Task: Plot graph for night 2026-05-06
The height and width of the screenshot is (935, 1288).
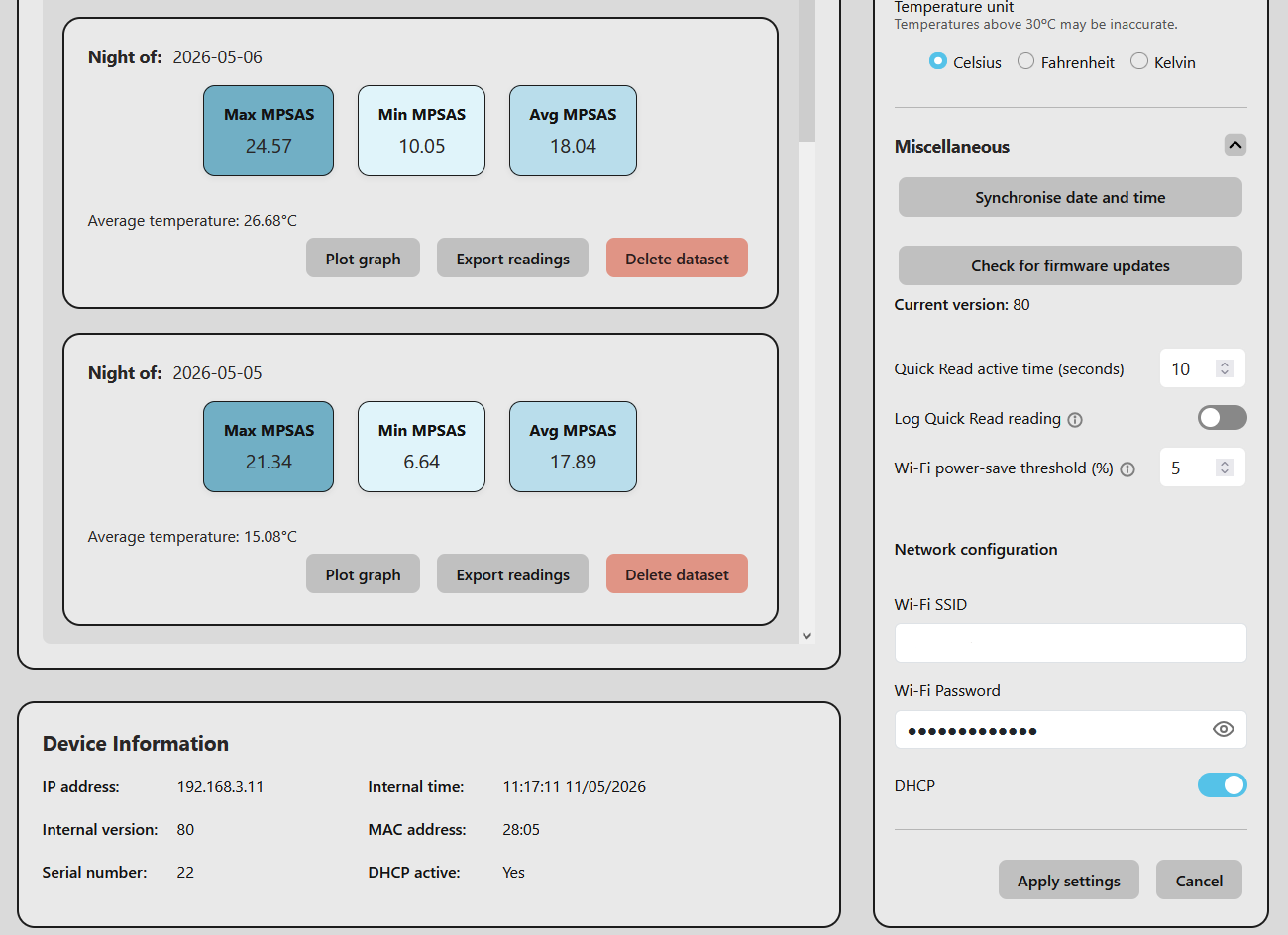Action: (x=363, y=259)
